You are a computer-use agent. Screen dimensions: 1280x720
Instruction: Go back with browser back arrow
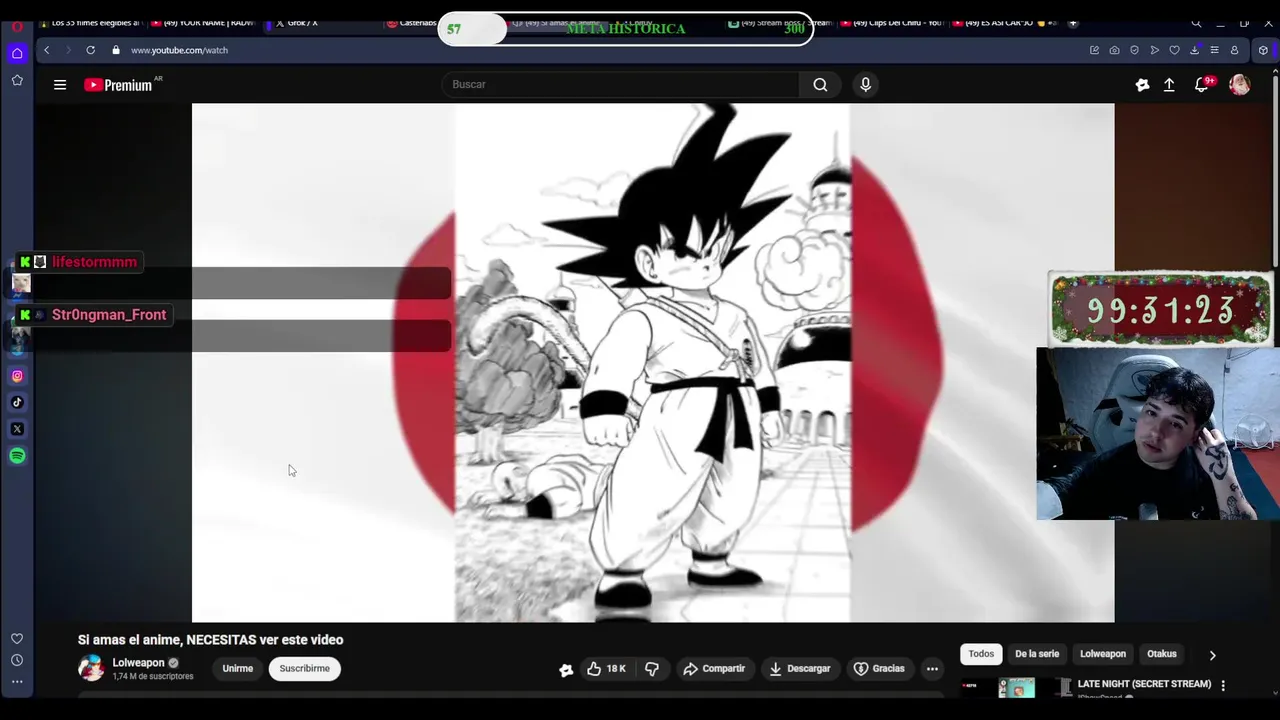[46, 50]
